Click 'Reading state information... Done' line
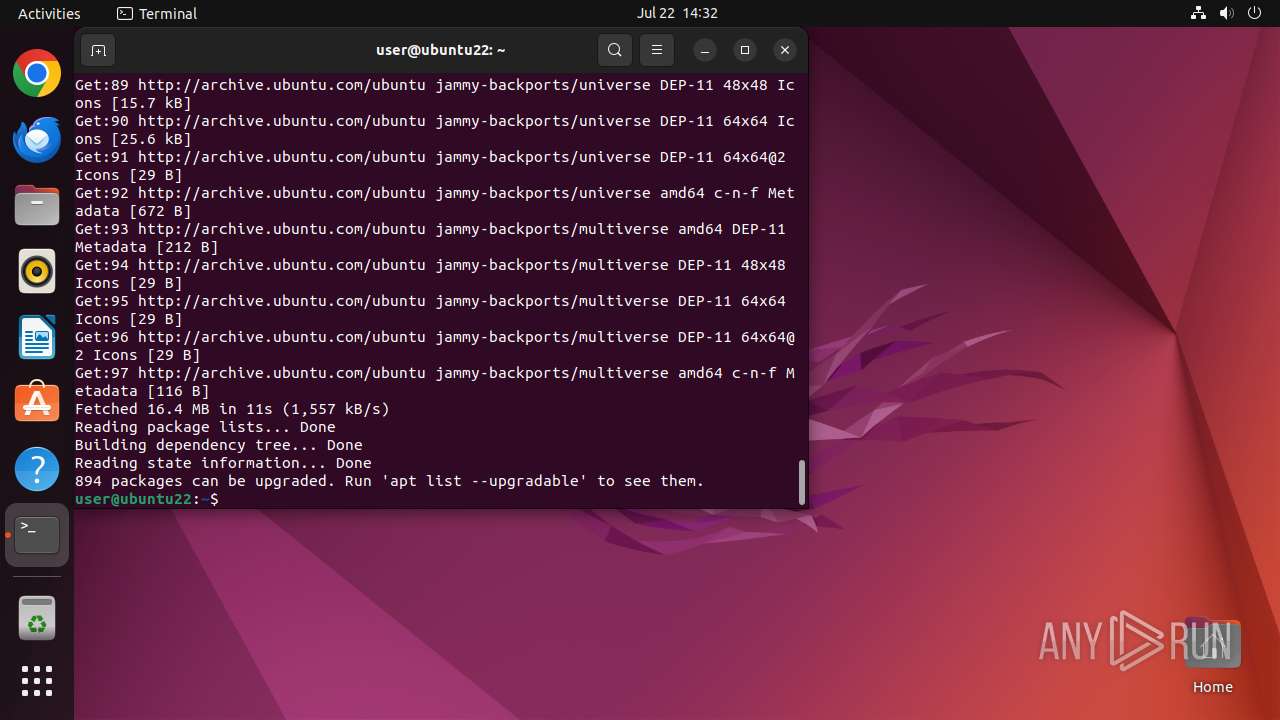 (223, 463)
